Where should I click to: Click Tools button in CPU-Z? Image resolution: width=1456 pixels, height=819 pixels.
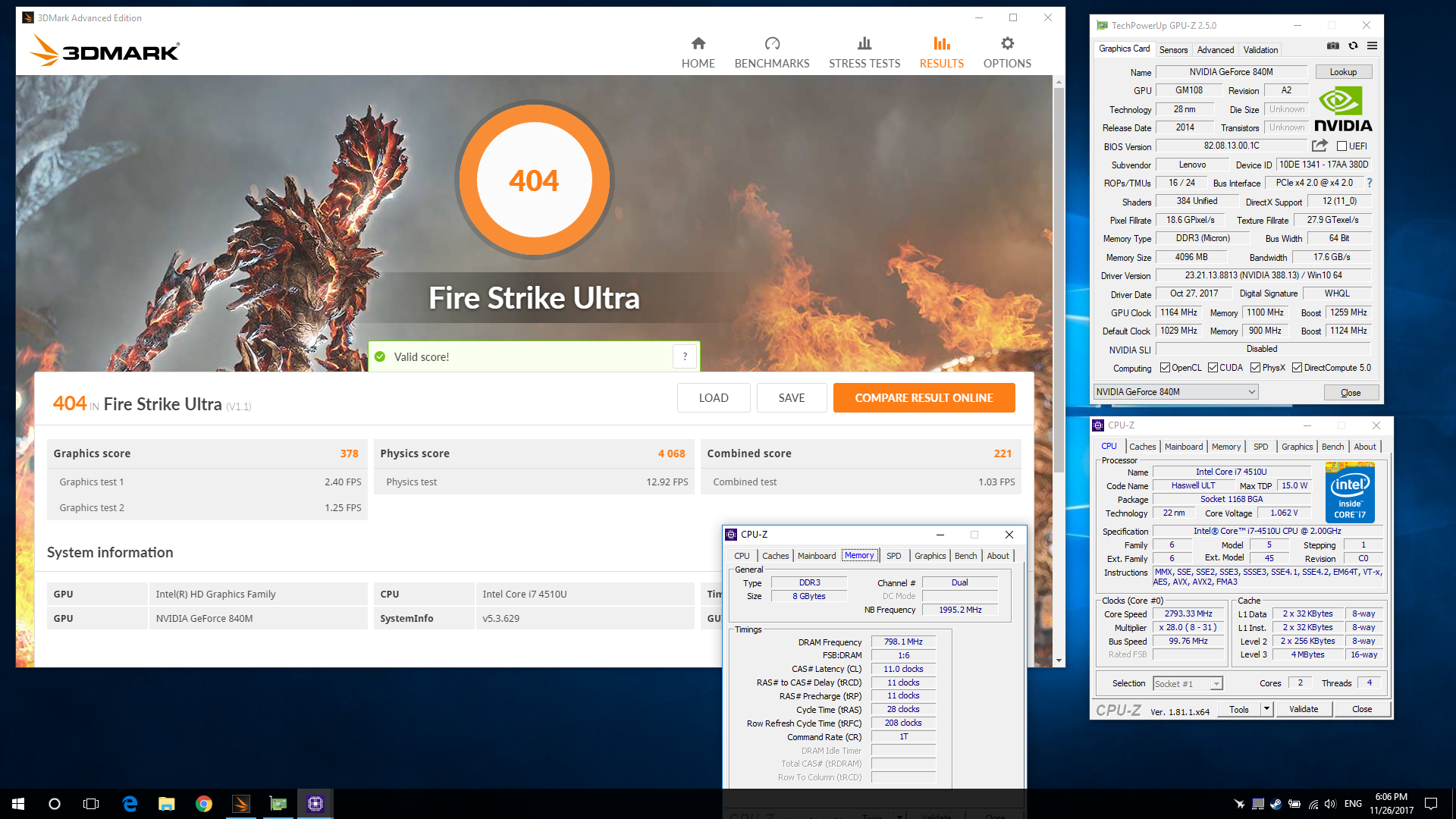coord(1238,709)
